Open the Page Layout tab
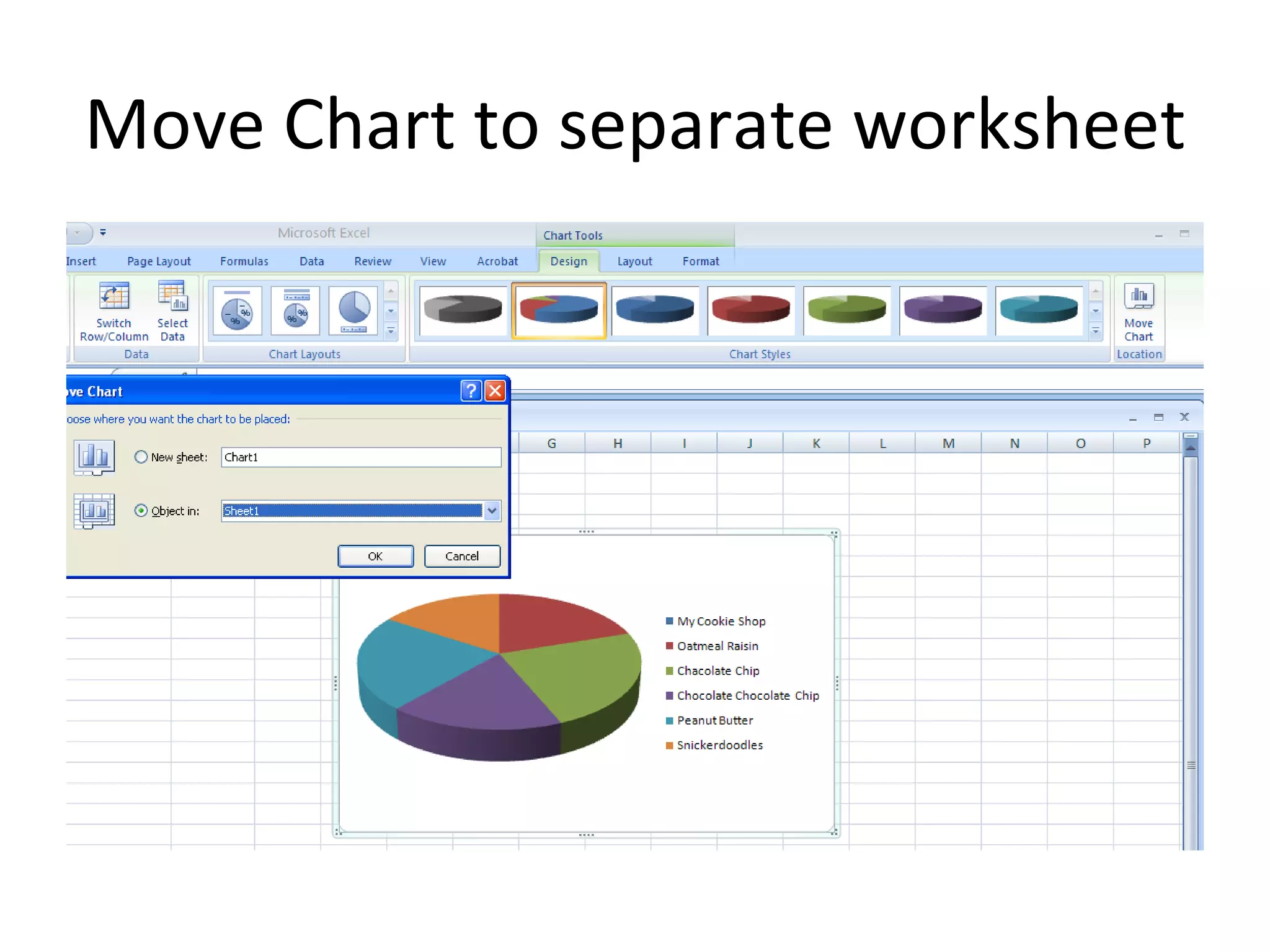The height and width of the screenshot is (952, 1270). 159,262
